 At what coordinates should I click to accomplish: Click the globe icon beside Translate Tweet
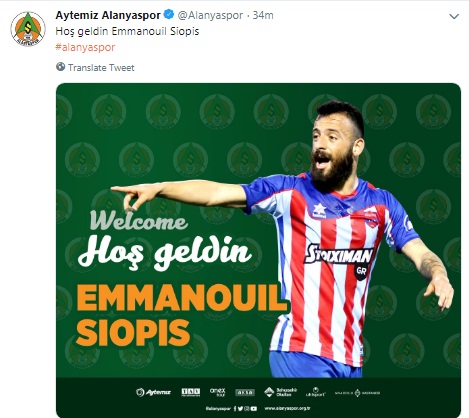tap(60, 67)
